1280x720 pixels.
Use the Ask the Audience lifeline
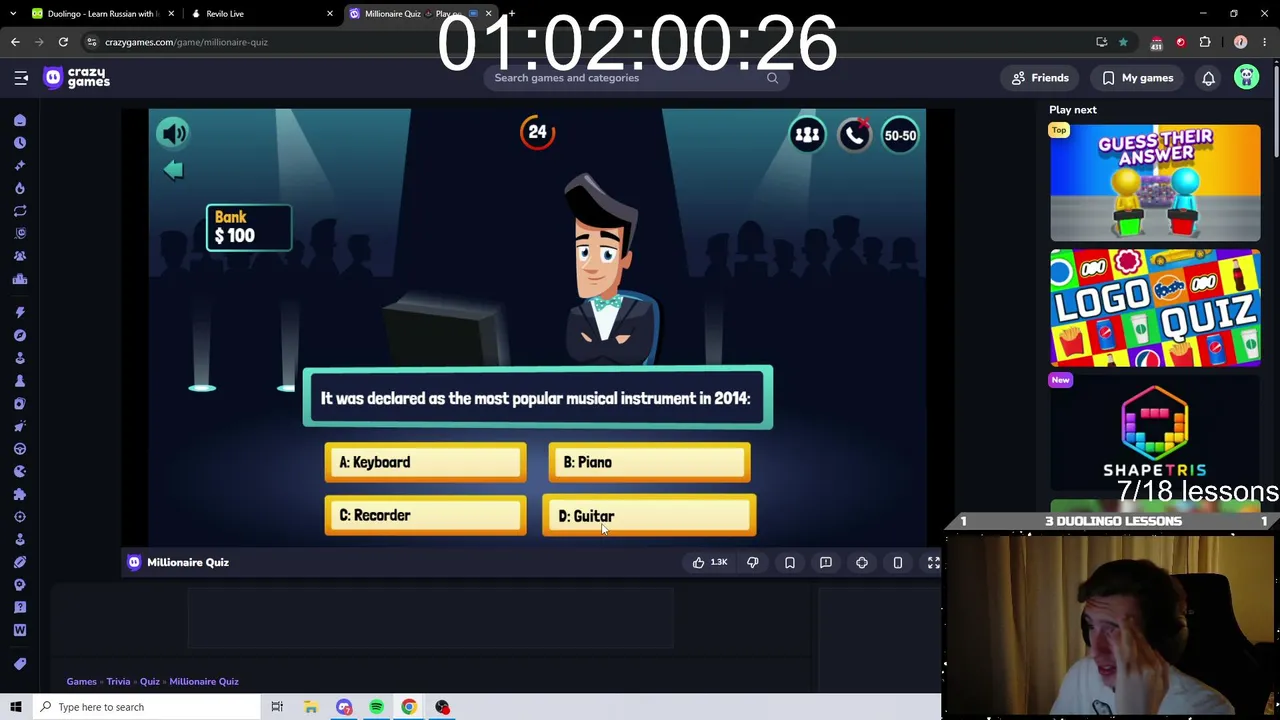pyautogui.click(x=807, y=135)
